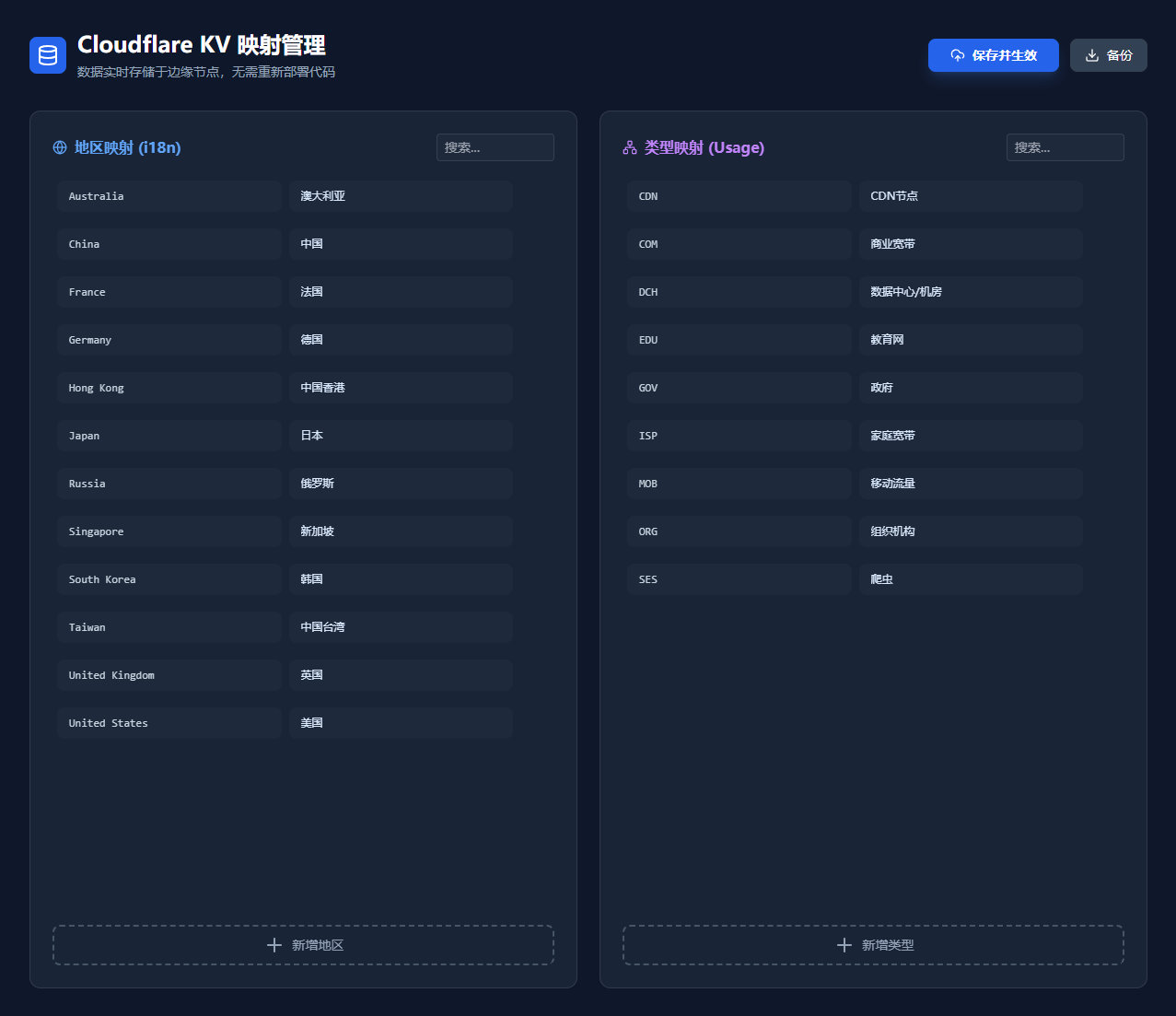The image size is (1176, 1016).
Task: Edit the 商业宽带 value field
Action: pos(971,244)
